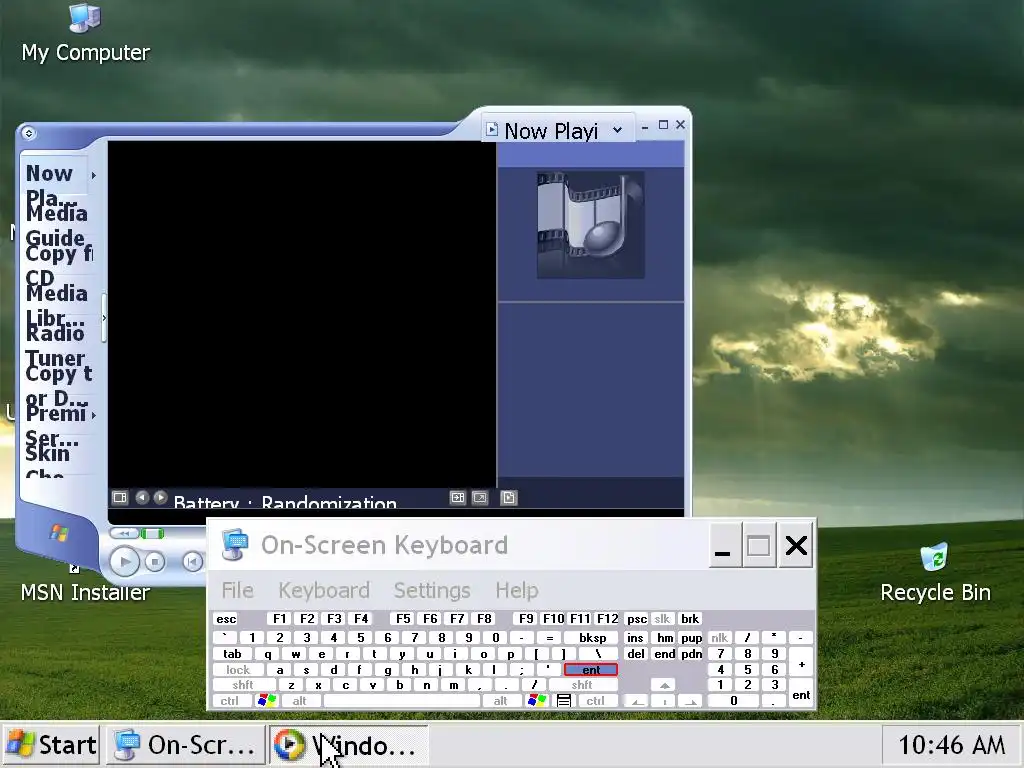Open the Media Library sidebar tab
1024x768 pixels.
pos(56,305)
